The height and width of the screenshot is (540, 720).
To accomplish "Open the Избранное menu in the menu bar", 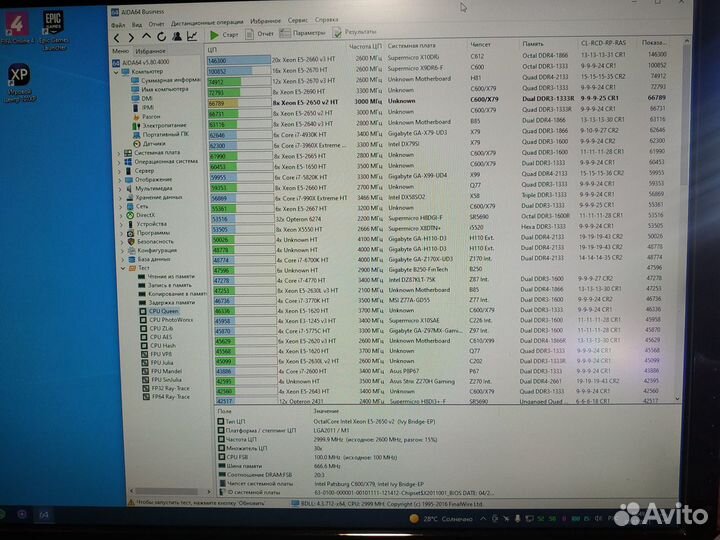I will pyautogui.click(x=265, y=21).
